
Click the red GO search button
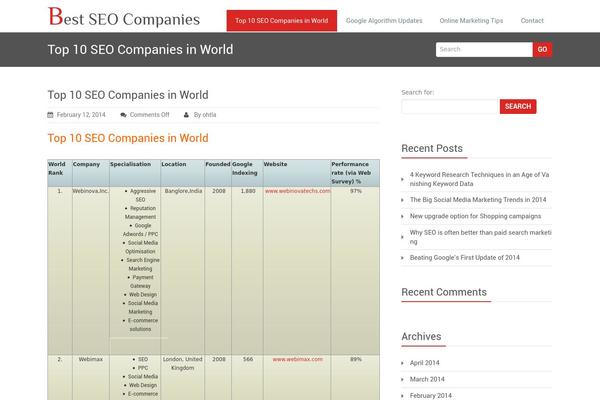point(542,49)
